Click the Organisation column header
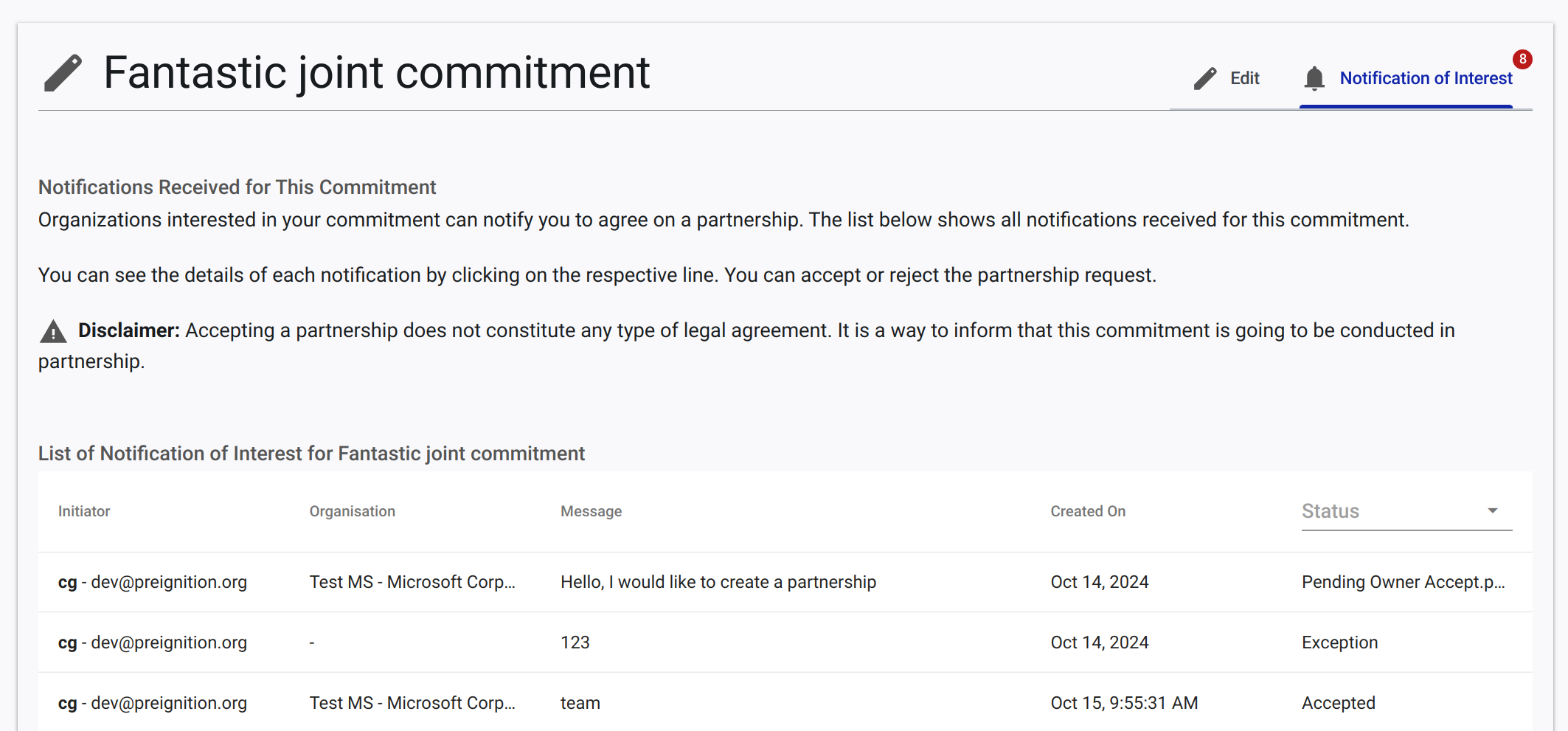This screenshot has height=731, width=1568. point(352,511)
